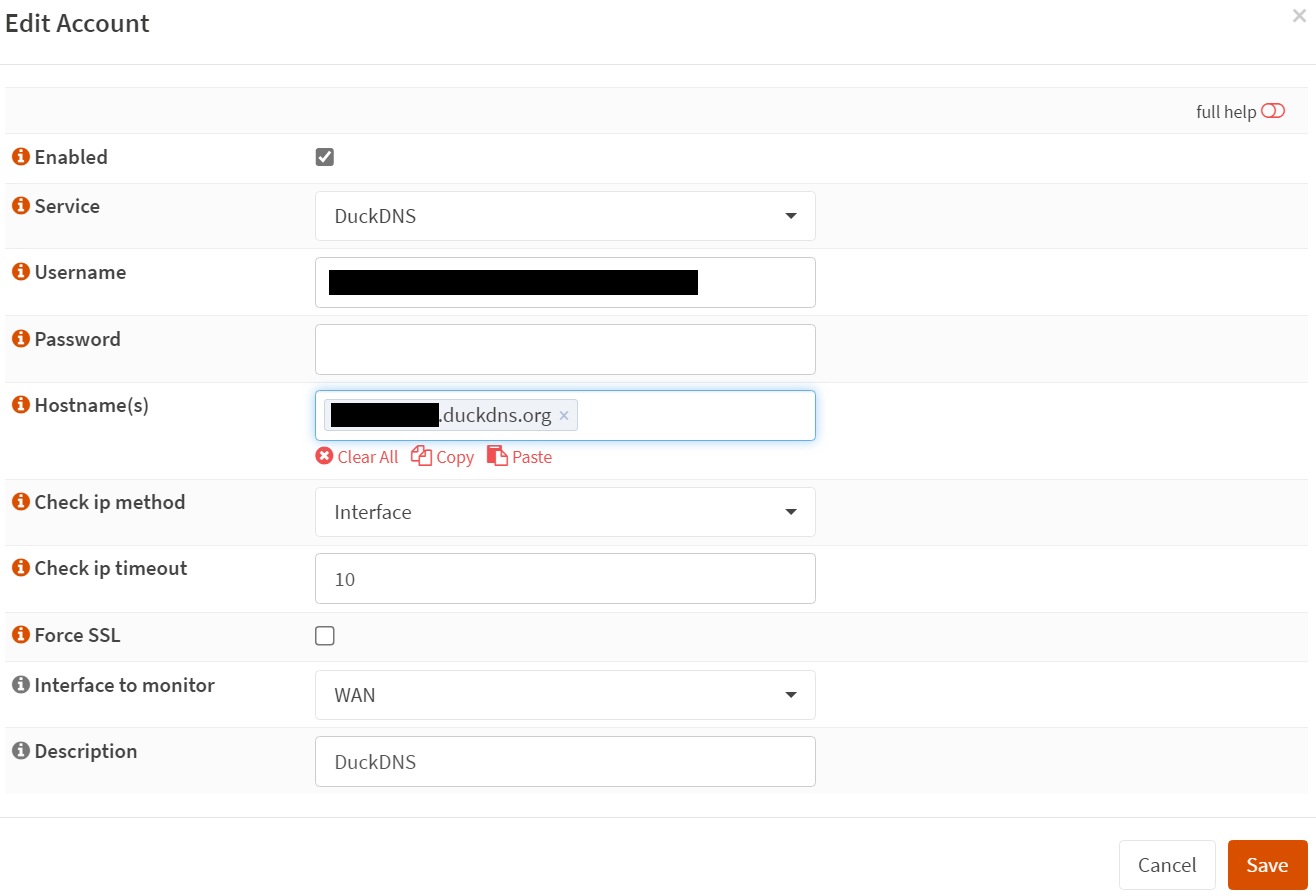This screenshot has height=896, width=1316.
Task: Click the info icon beside Check ip method
Action: pyautogui.click(x=20, y=502)
